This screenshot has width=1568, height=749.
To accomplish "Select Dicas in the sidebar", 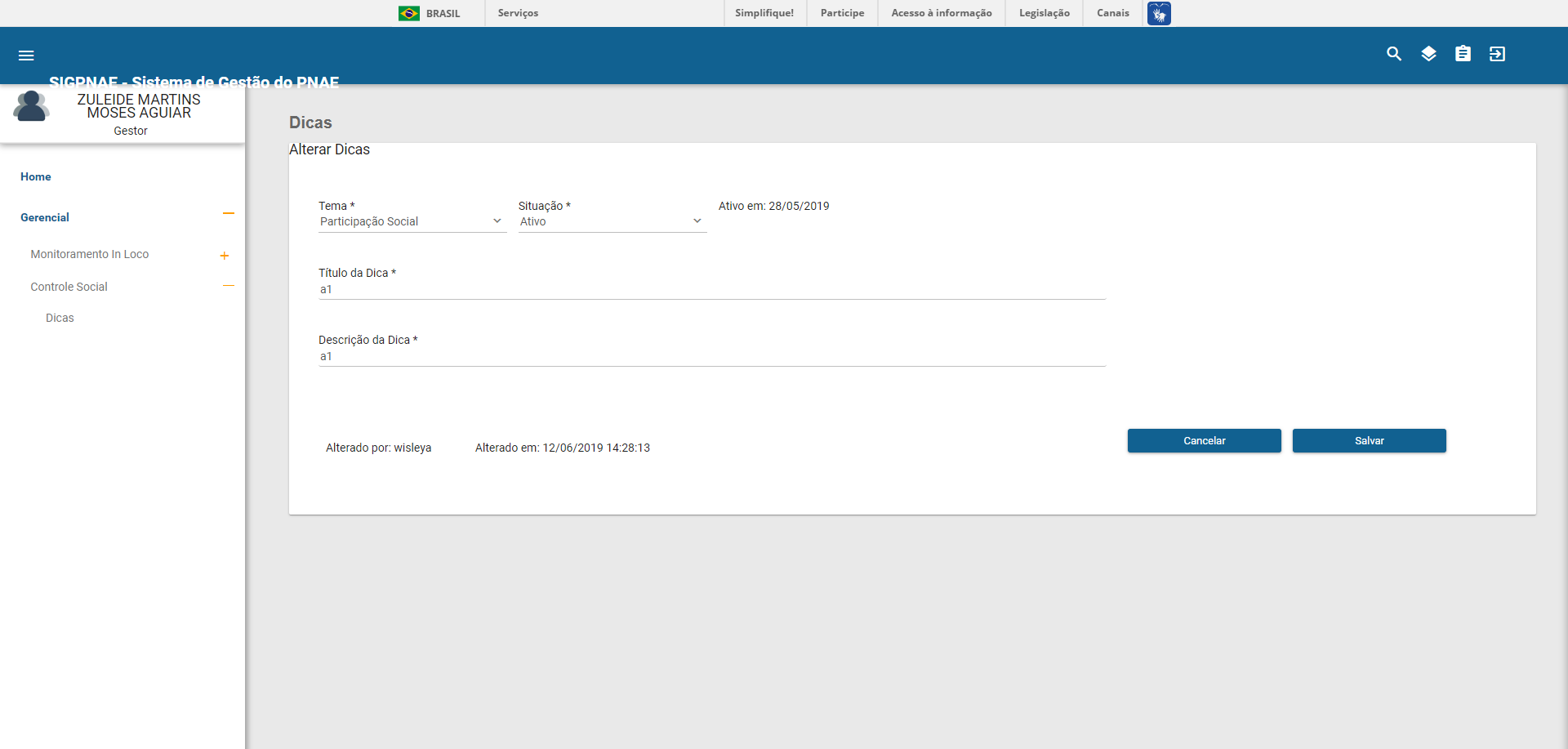I will tap(60, 318).
